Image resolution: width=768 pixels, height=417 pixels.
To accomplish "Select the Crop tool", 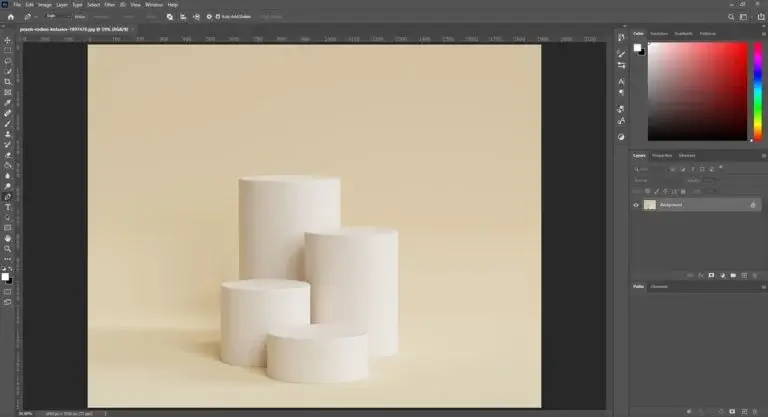I will click(x=8, y=82).
